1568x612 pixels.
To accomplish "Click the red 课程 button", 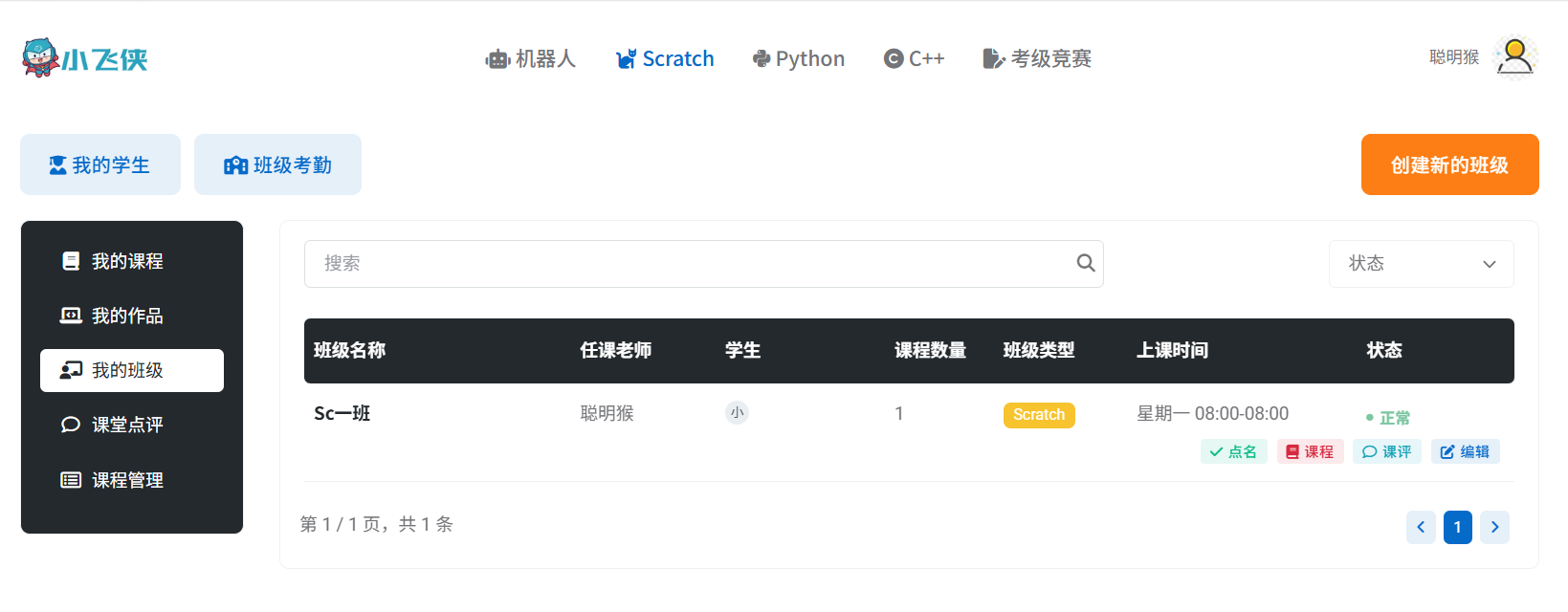I will [1311, 451].
